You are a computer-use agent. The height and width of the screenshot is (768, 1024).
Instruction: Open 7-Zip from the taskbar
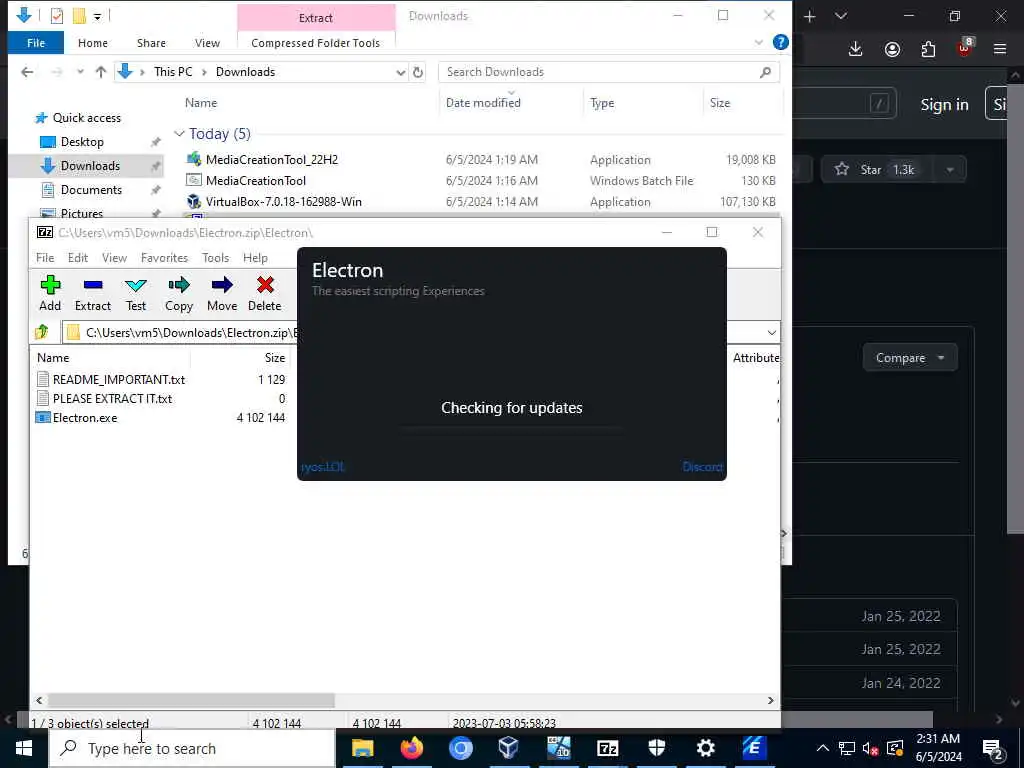click(x=607, y=748)
